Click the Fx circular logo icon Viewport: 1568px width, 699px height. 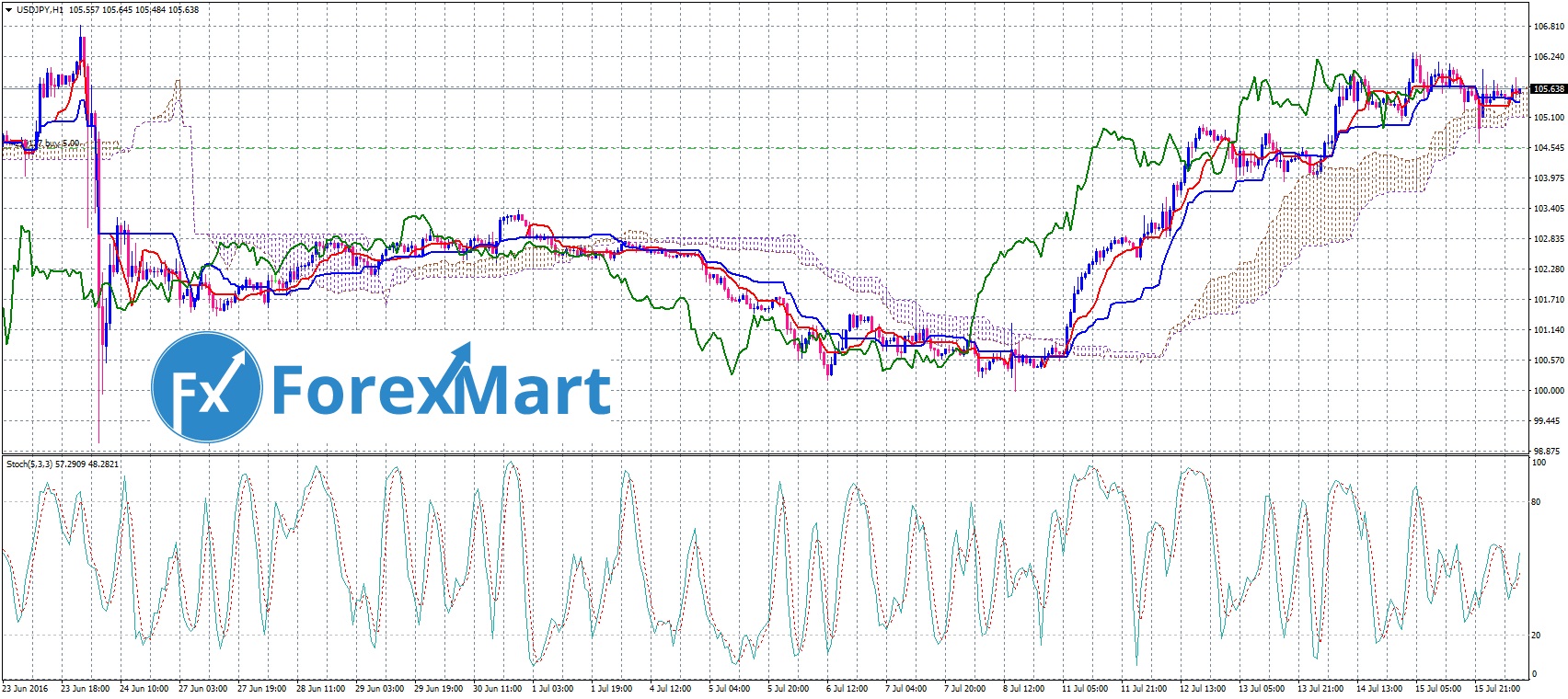tap(206, 387)
